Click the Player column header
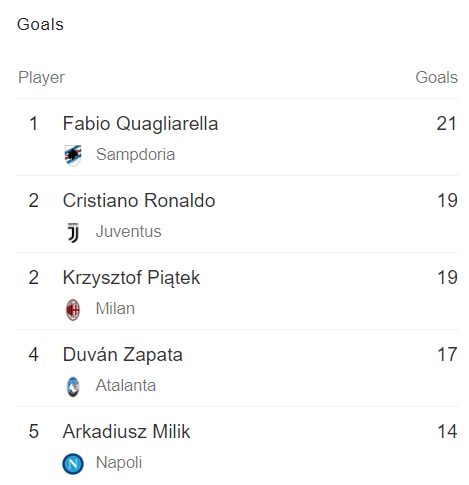469x485 pixels. point(41,78)
